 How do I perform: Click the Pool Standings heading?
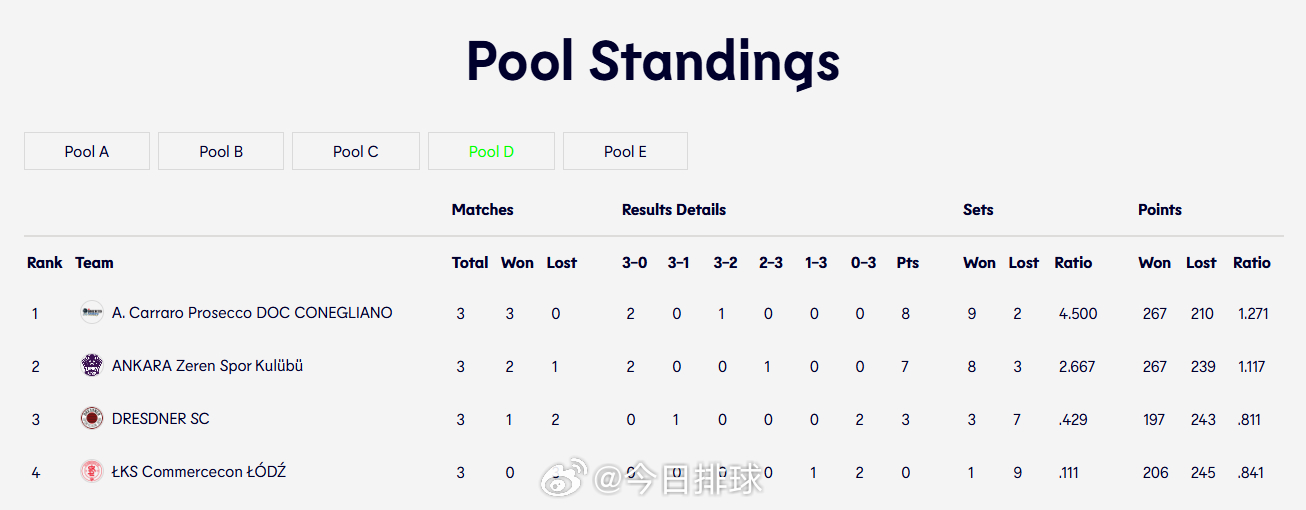coord(653,61)
